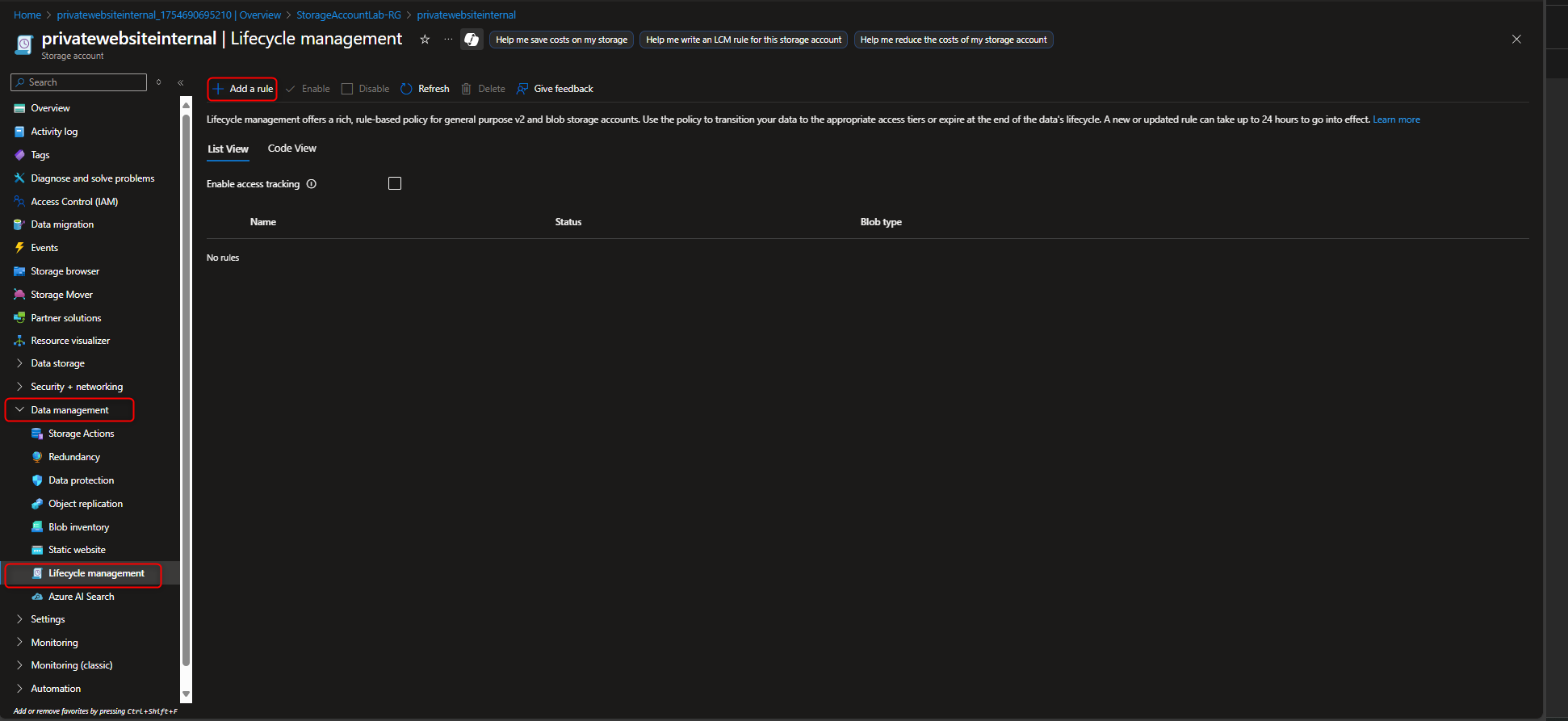Open Access Control (IAM) icon
This screenshot has height=721, width=1568.
tap(19, 202)
